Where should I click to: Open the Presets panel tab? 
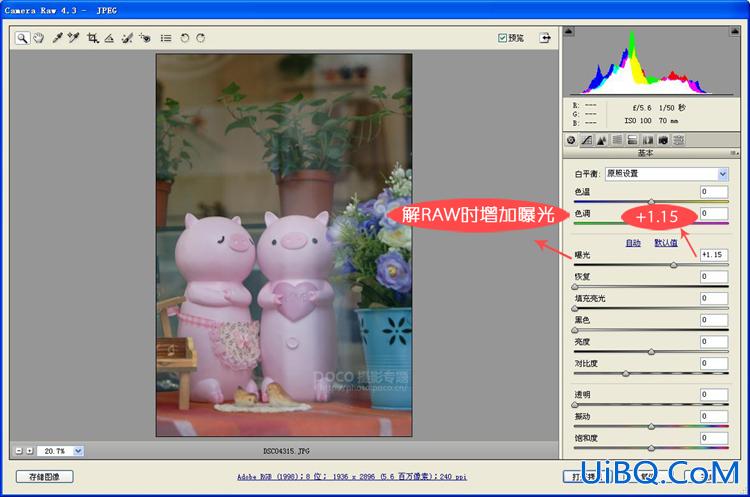679,140
